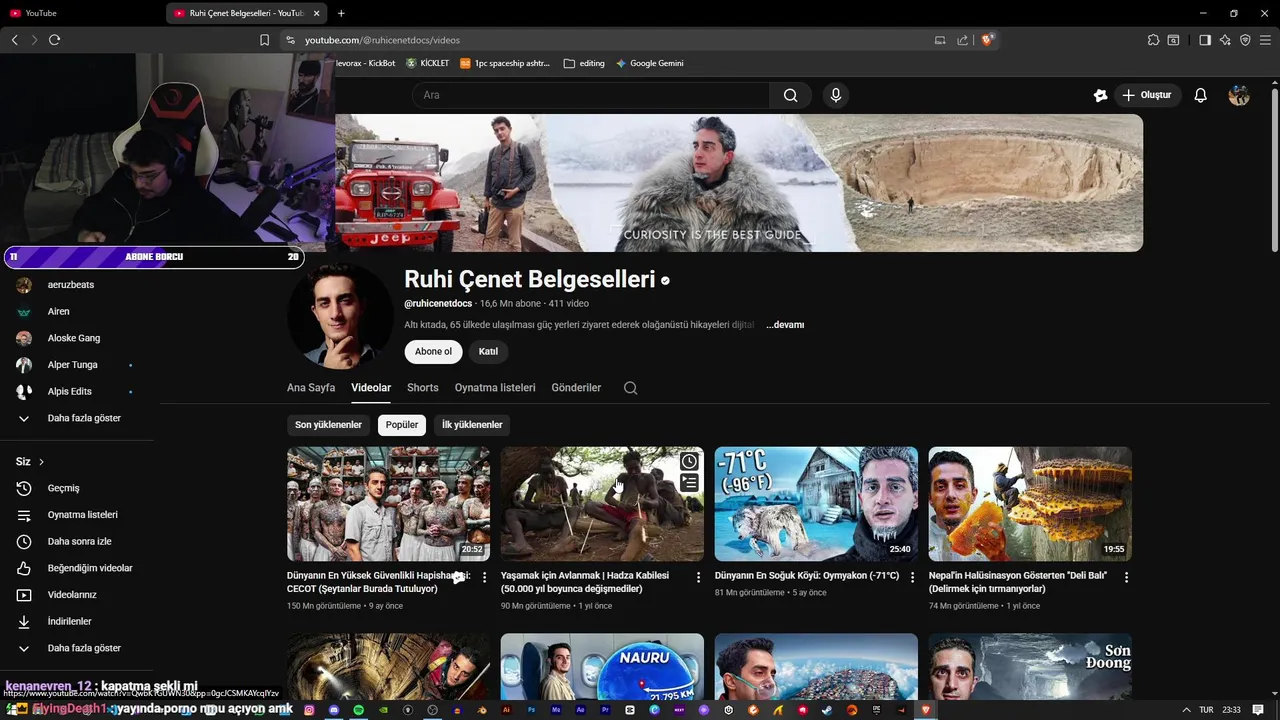
Task: Toggle the Brave sidebar panel button
Action: 1205,40
